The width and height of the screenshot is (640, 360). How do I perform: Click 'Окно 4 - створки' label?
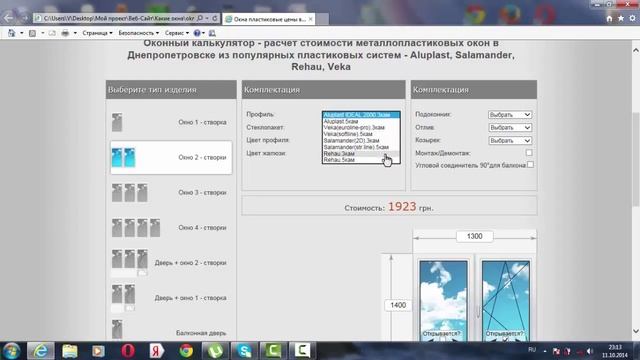(x=202, y=227)
